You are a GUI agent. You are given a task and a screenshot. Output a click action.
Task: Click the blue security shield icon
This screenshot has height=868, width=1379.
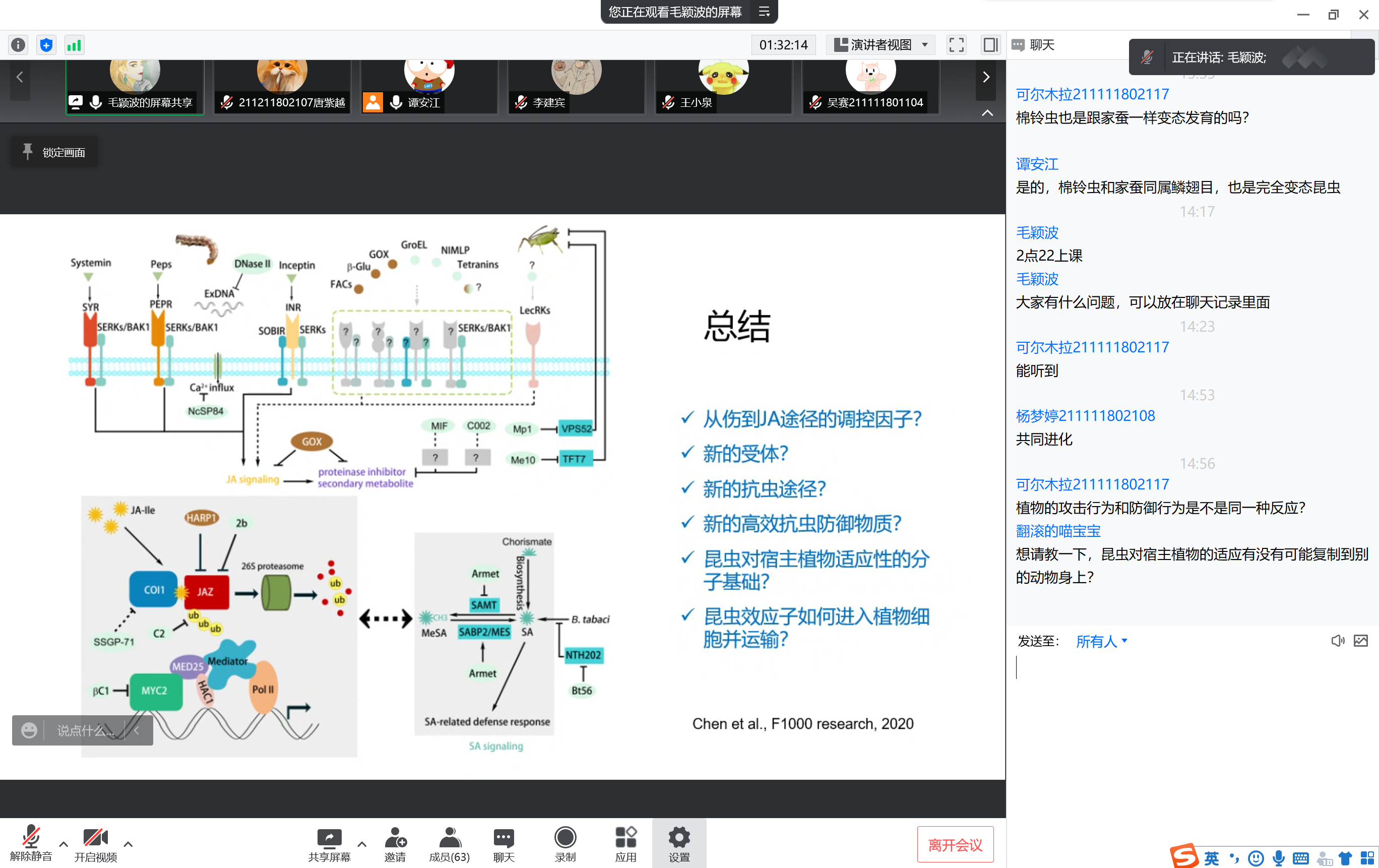pyautogui.click(x=46, y=45)
